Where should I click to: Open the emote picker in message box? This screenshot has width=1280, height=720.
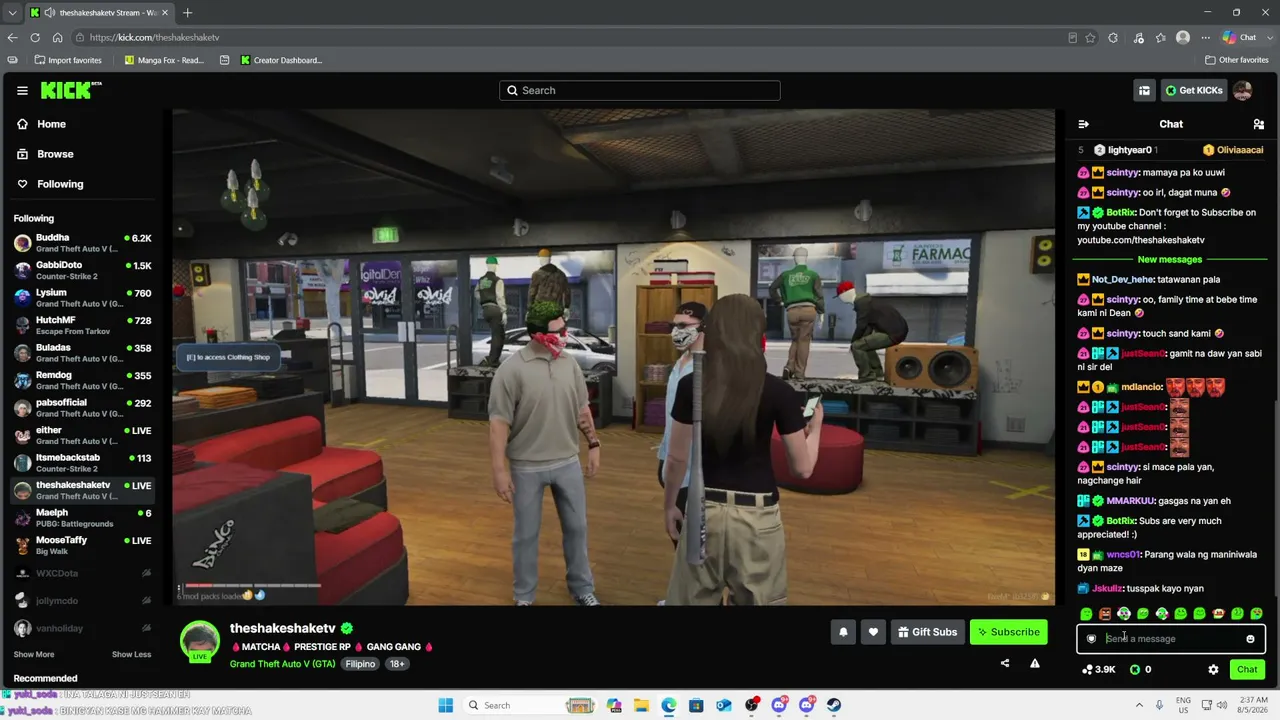(x=1250, y=639)
